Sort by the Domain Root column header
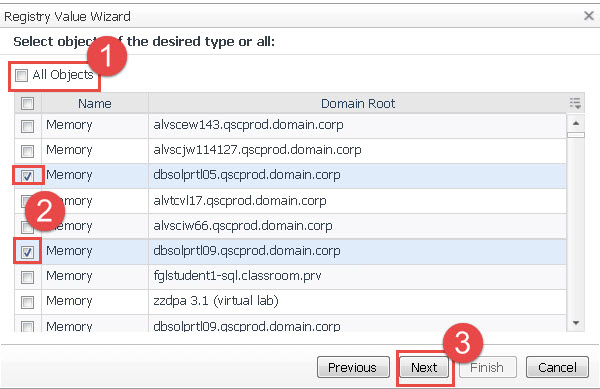 [x=358, y=103]
